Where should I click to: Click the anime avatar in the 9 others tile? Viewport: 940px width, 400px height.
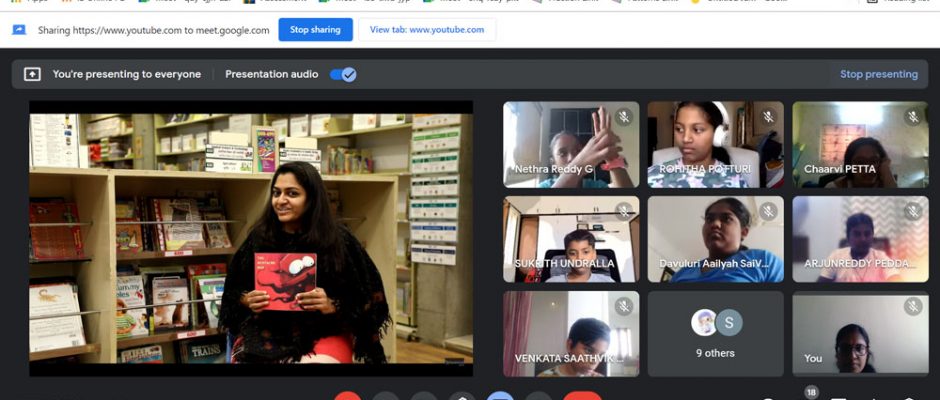point(704,323)
